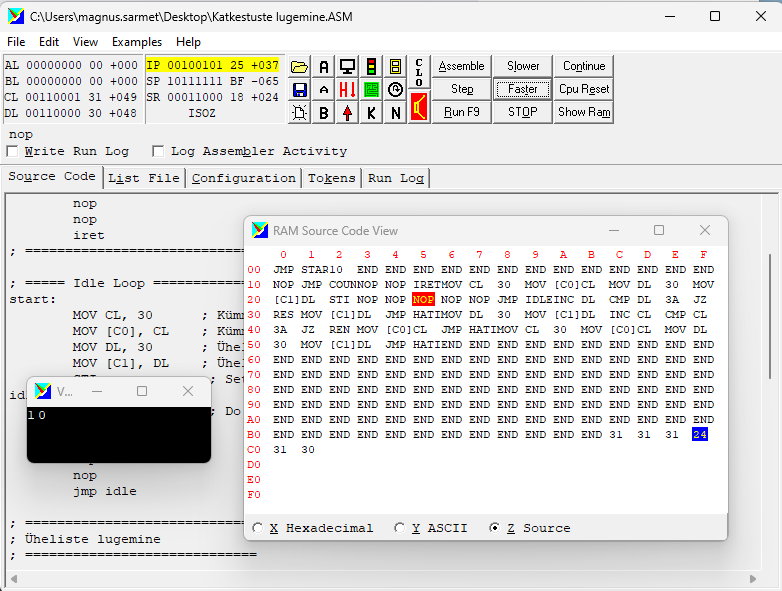Select the Source radio button
This screenshot has width=782, height=591.
(x=494, y=528)
